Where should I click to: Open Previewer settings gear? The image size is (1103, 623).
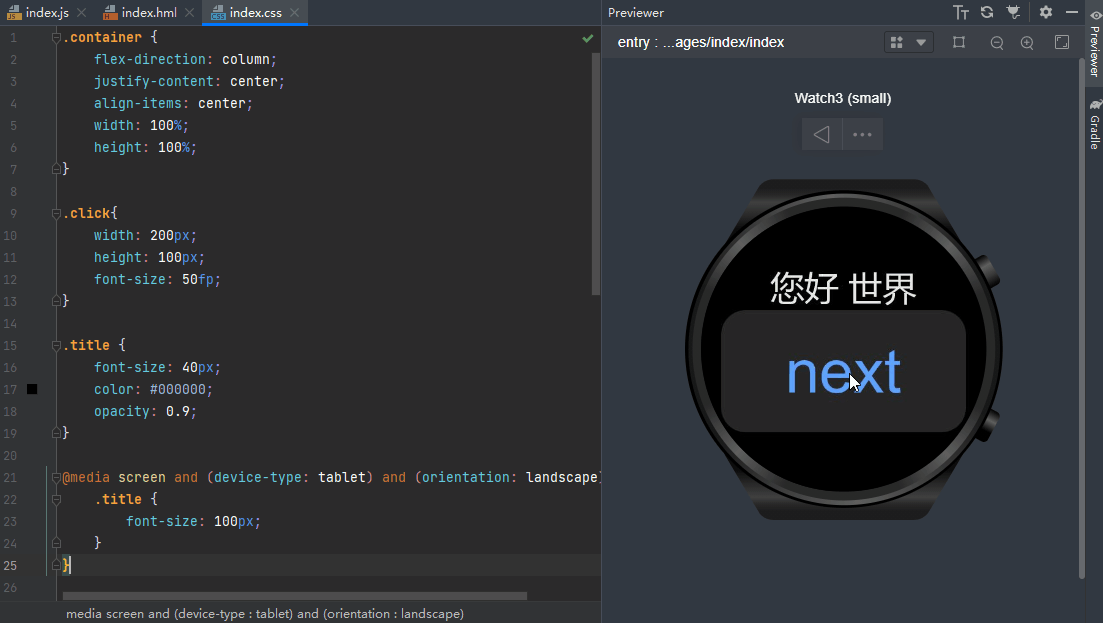[1046, 12]
